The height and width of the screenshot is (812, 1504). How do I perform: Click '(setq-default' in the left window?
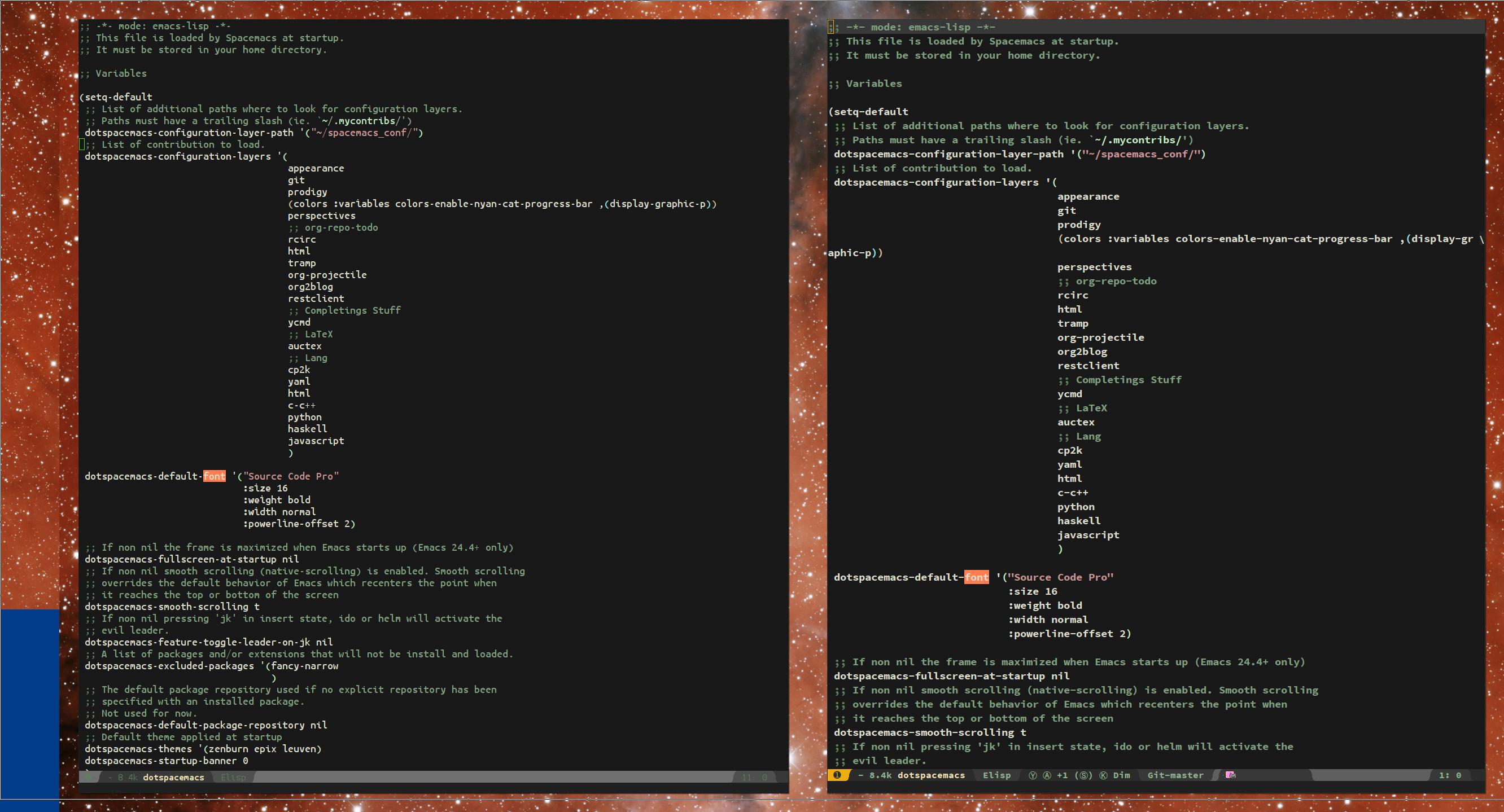116,97
